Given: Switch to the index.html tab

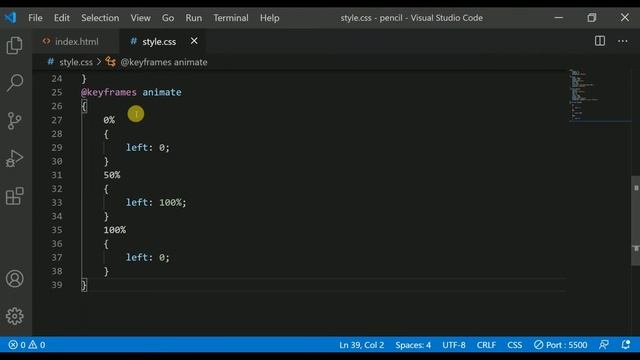Looking at the screenshot, I should click(76, 41).
